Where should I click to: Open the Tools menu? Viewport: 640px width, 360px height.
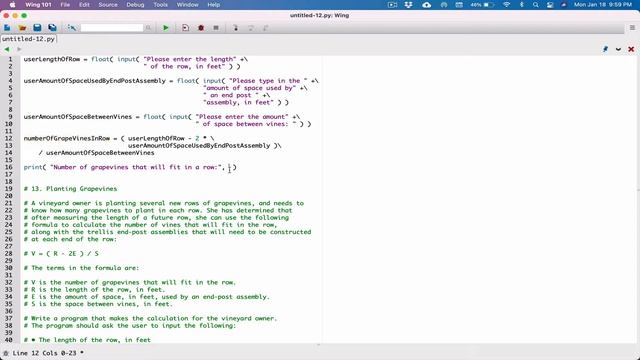(160, 5)
